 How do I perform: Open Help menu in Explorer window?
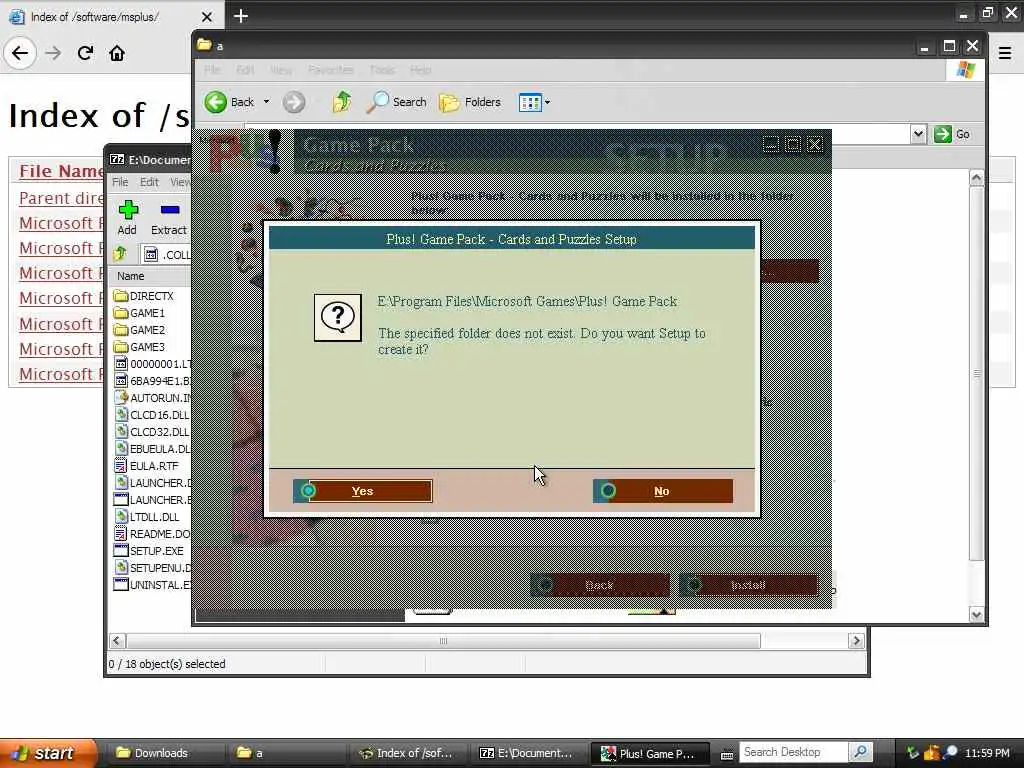pyautogui.click(x=421, y=69)
